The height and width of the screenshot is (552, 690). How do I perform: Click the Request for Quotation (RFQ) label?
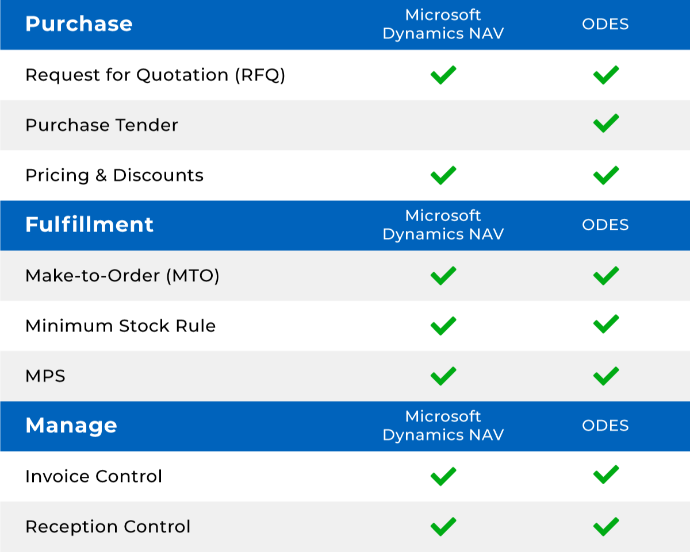pos(155,75)
